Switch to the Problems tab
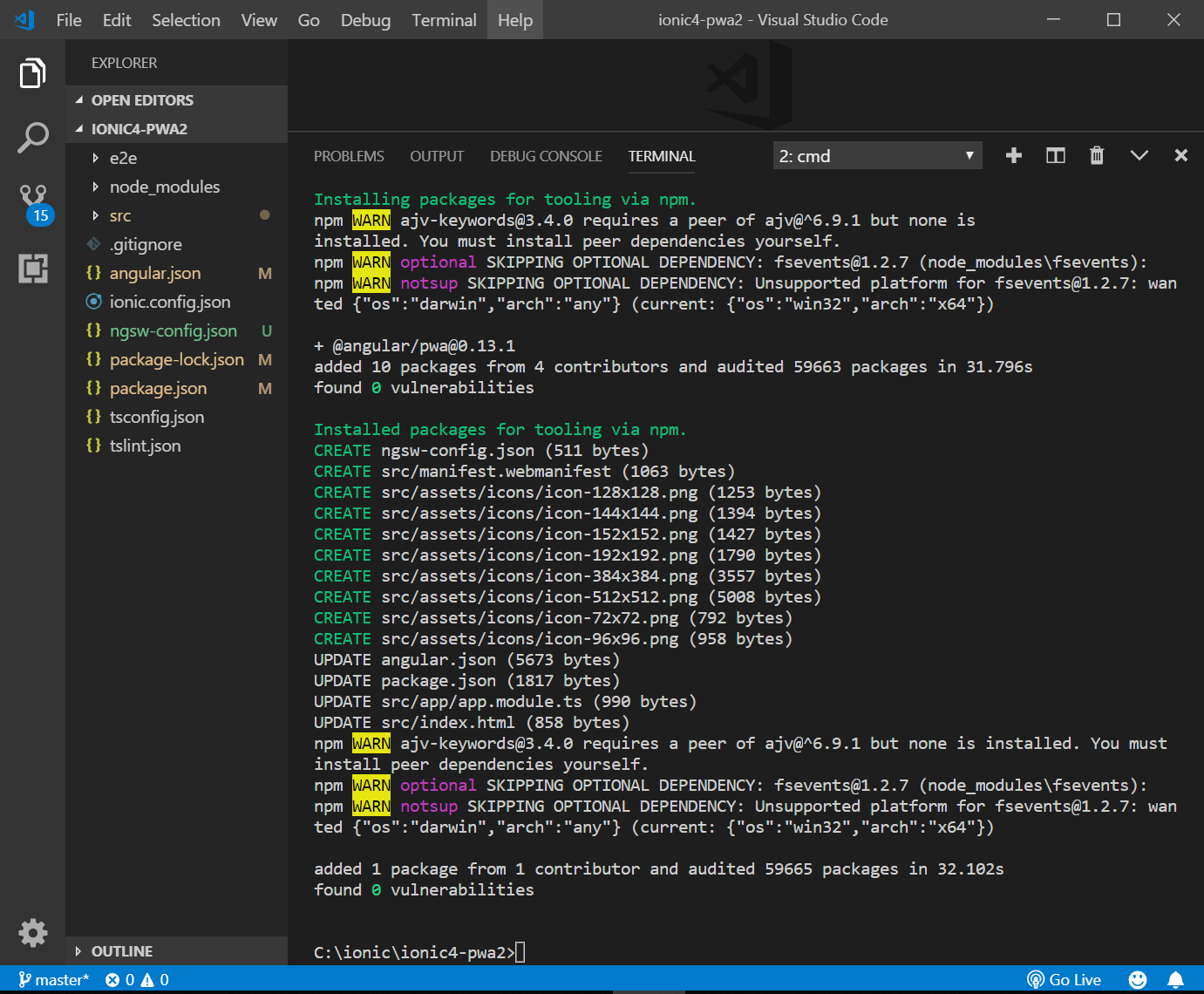 tap(349, 156)
